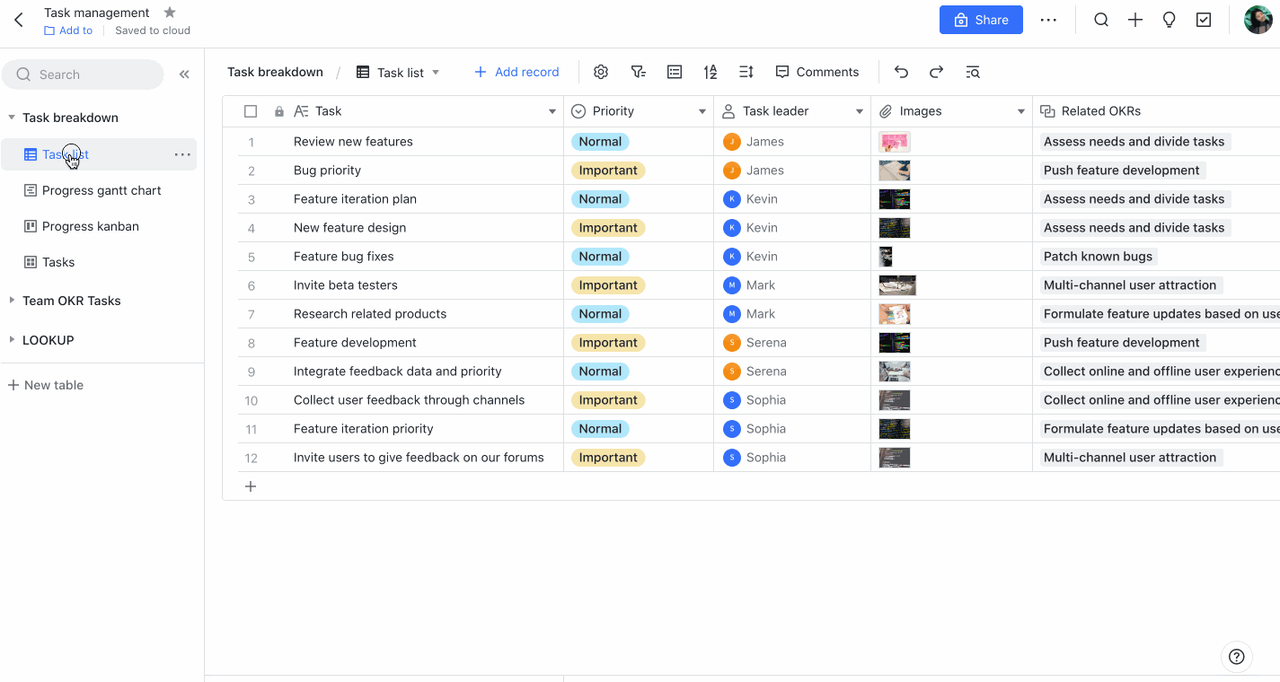The image size is (1280, 682).
Task: Switch to the Progress kanban view
Action: coord(90,226)
